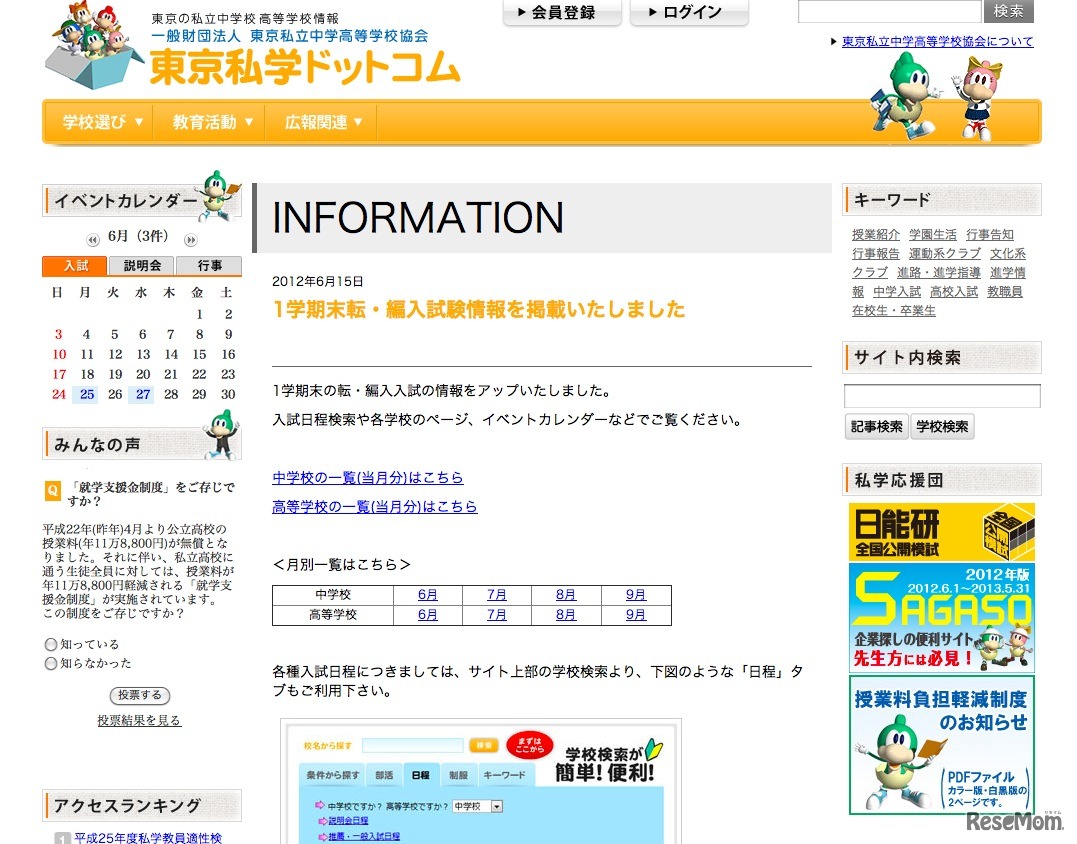Select the 知っている radio option

[50, 644]
